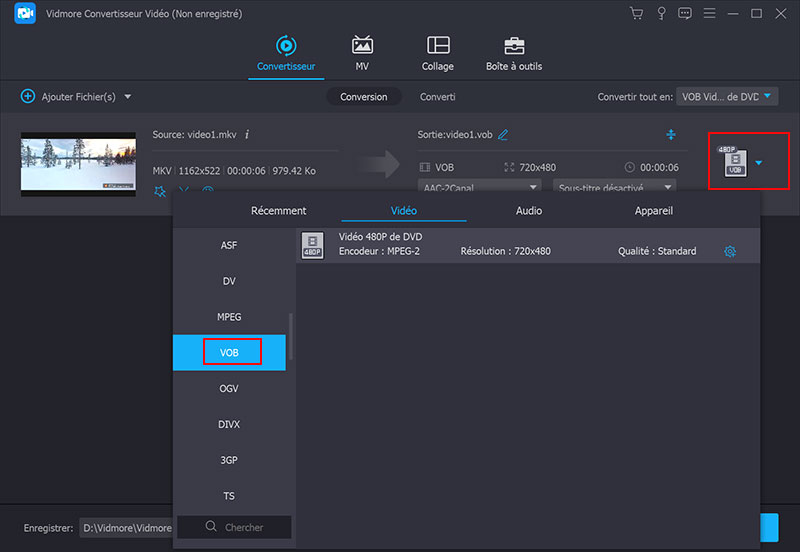Choose MPEG from the format list

[229, 317]
